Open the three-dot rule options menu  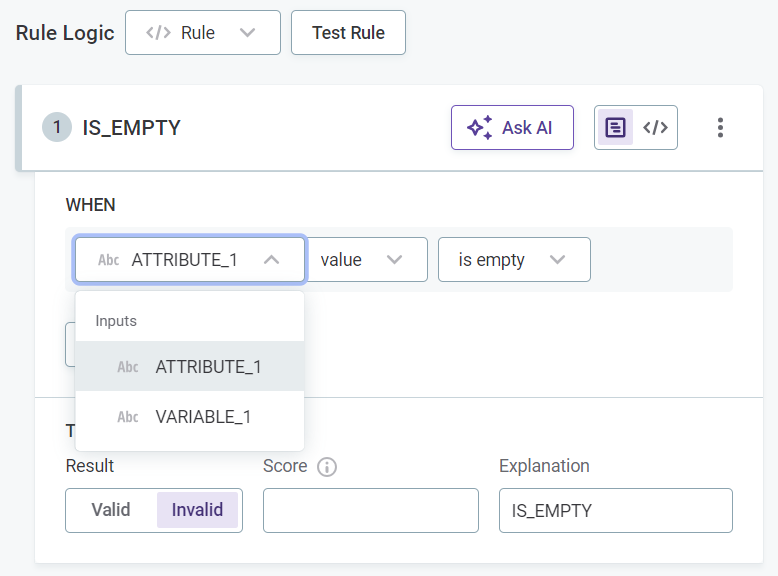(x=720, y=128)
